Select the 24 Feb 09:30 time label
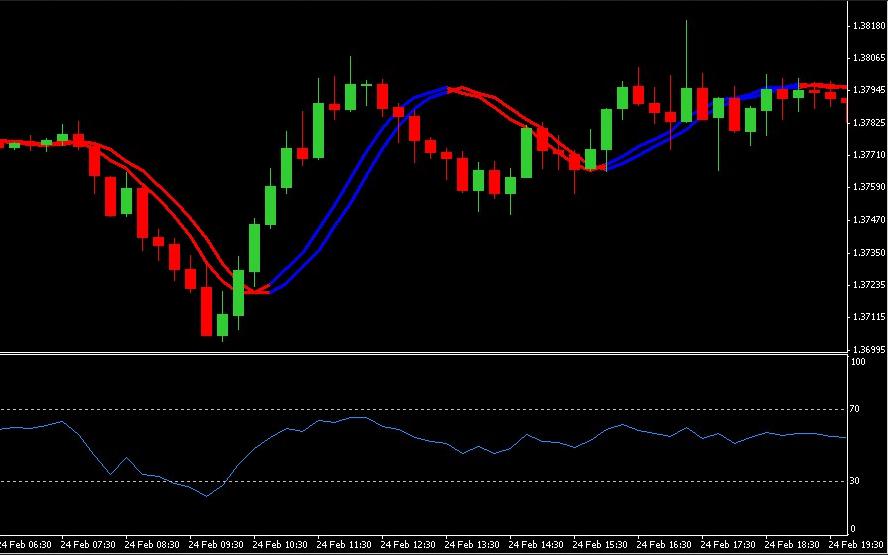Viewport: 888px width, 555px height. click(217, 545)
